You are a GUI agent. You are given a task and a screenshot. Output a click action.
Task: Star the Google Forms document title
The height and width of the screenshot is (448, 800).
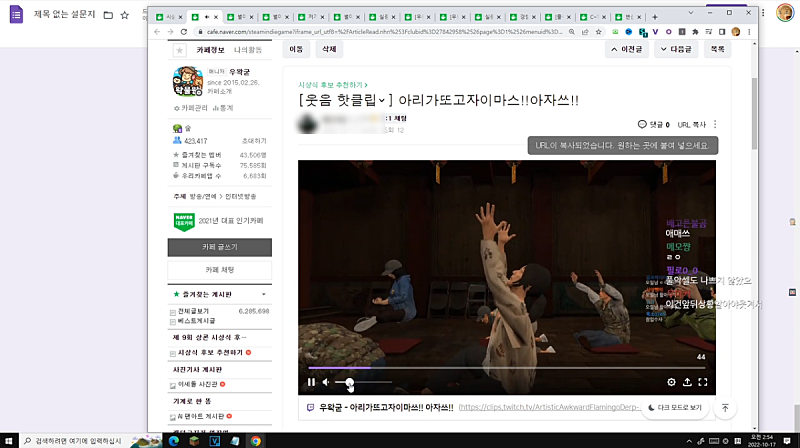123,17
